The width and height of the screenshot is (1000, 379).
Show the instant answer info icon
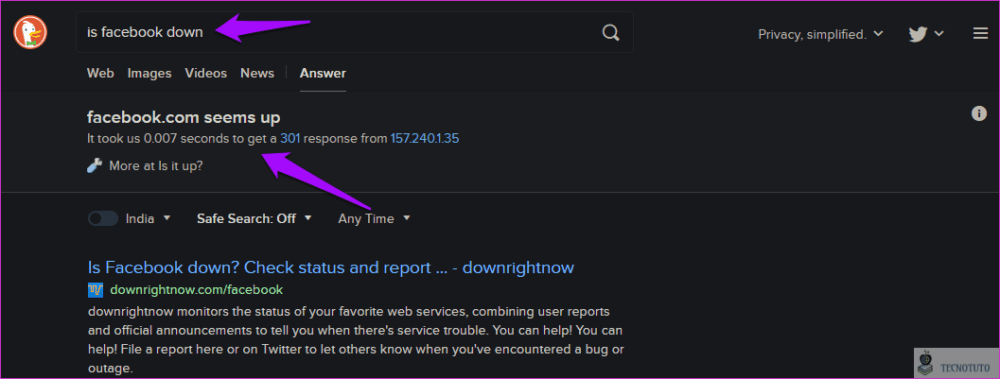click(x=978, y=114)
